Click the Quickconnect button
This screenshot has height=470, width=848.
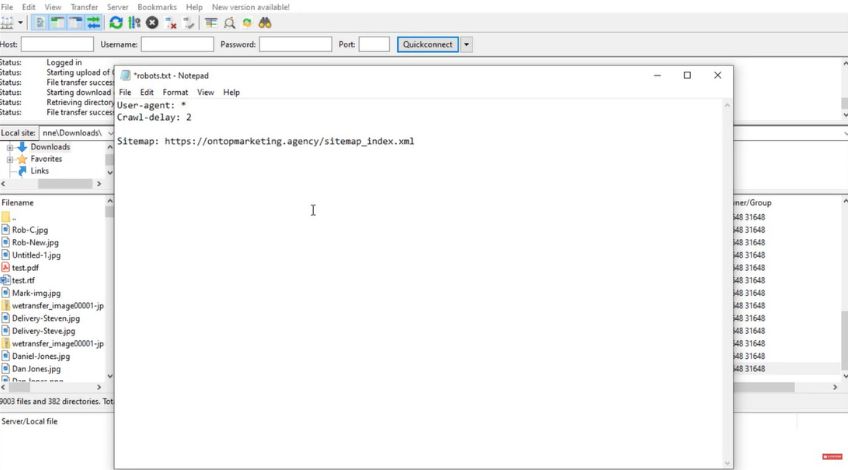pyautogui.click(x=428, y=44)
